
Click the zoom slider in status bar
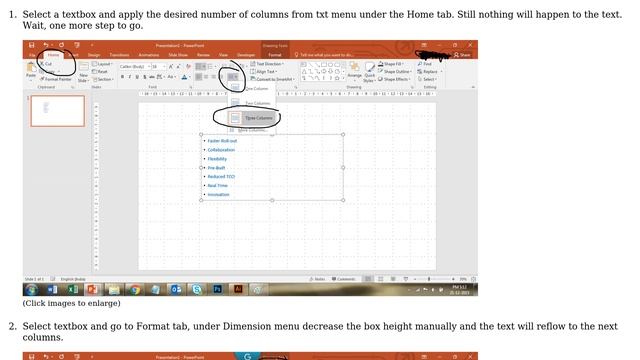click(x=435, y=279)
